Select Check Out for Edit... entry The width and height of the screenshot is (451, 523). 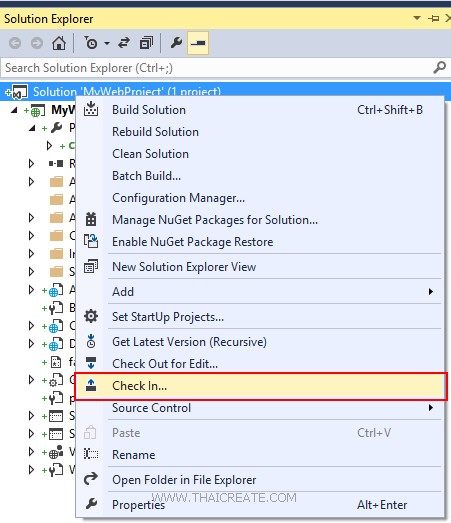pos(260,364)
